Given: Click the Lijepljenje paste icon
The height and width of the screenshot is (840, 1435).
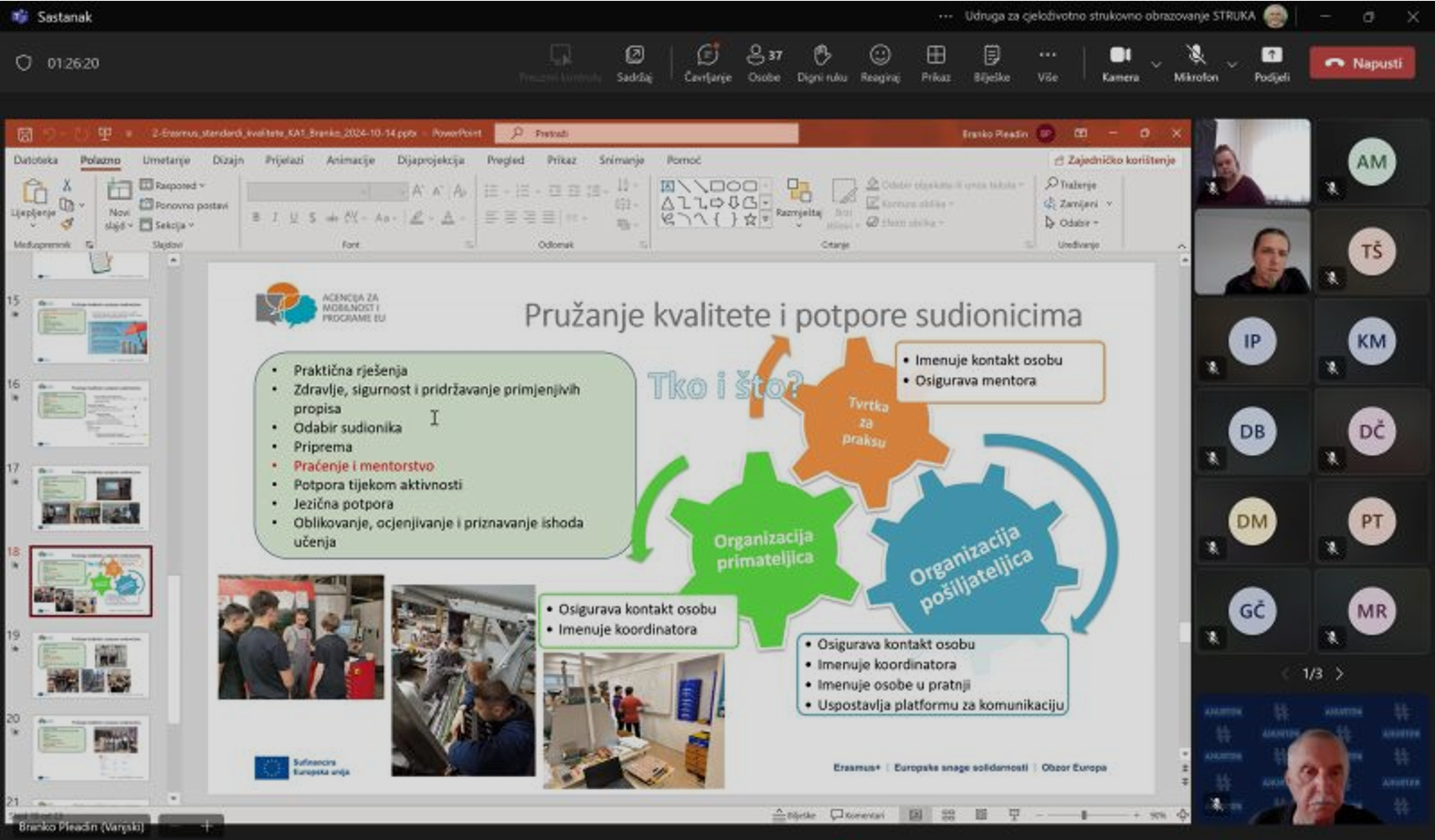Looking at the screenshot, I should [x=33, y=193].
